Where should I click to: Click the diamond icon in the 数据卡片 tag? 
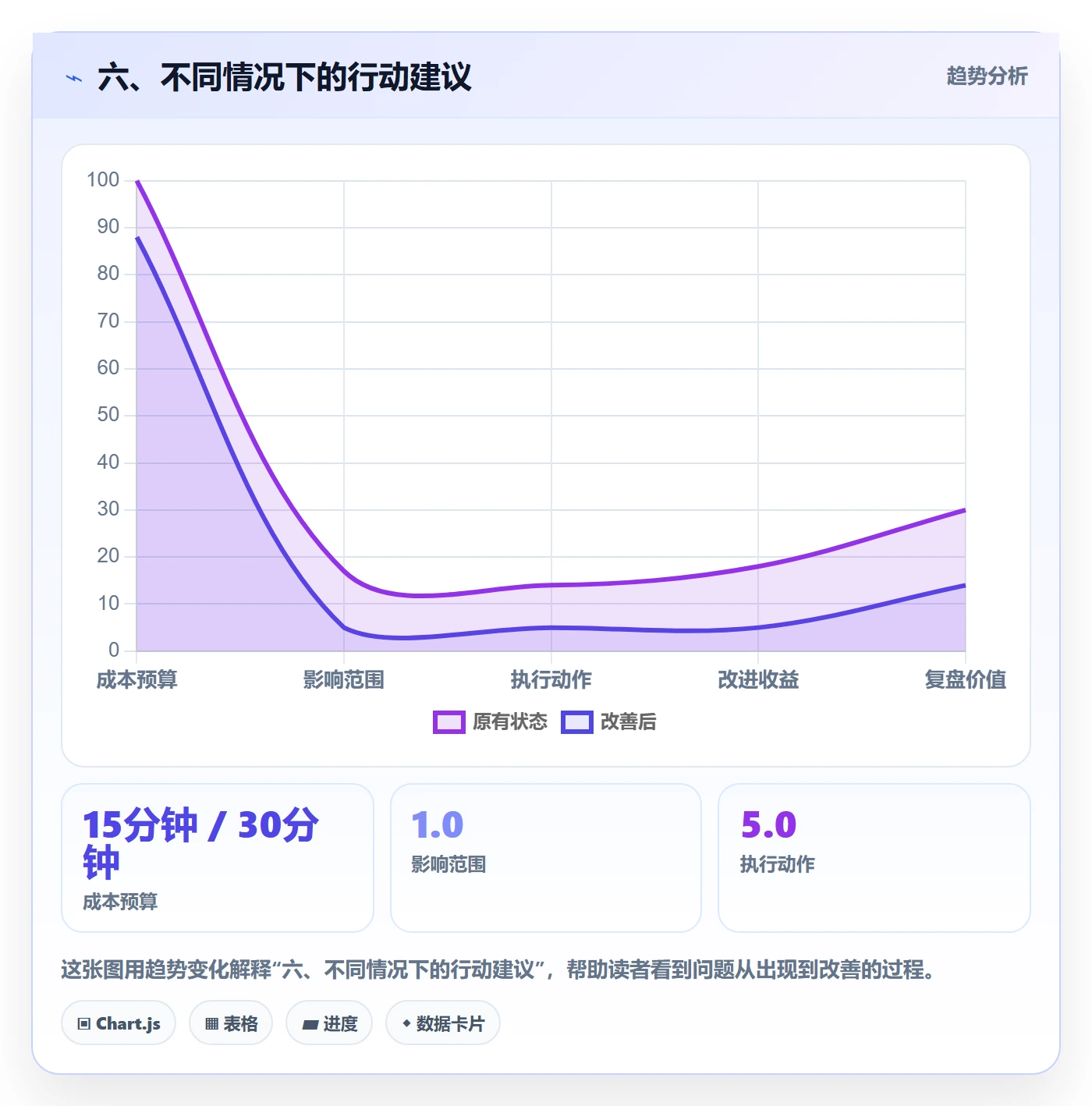point(406,1023)
